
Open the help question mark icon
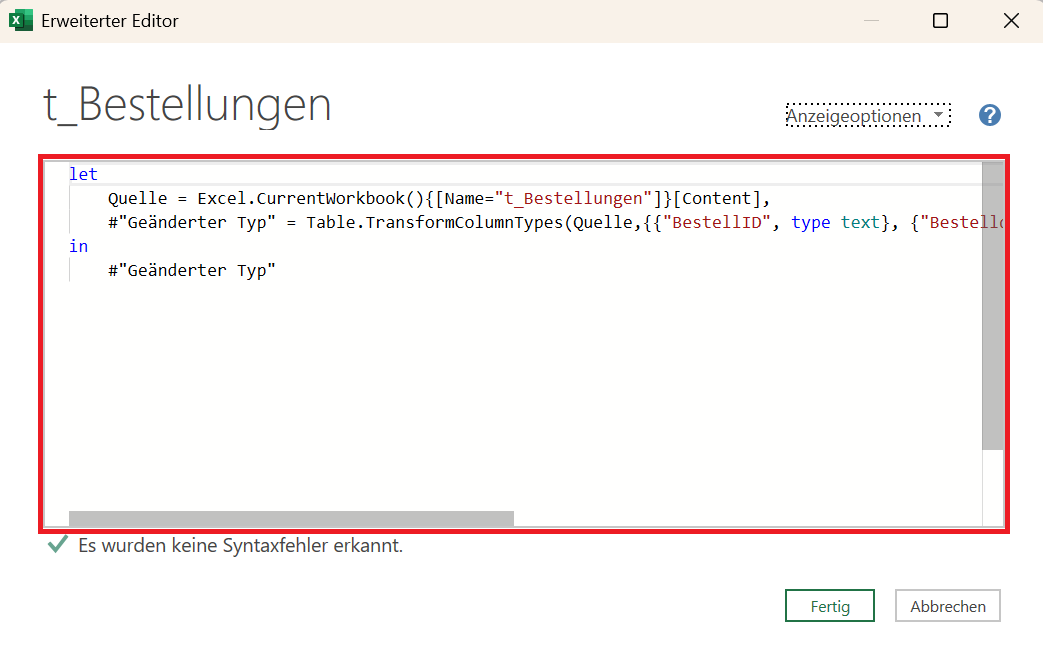pos(989,115)
